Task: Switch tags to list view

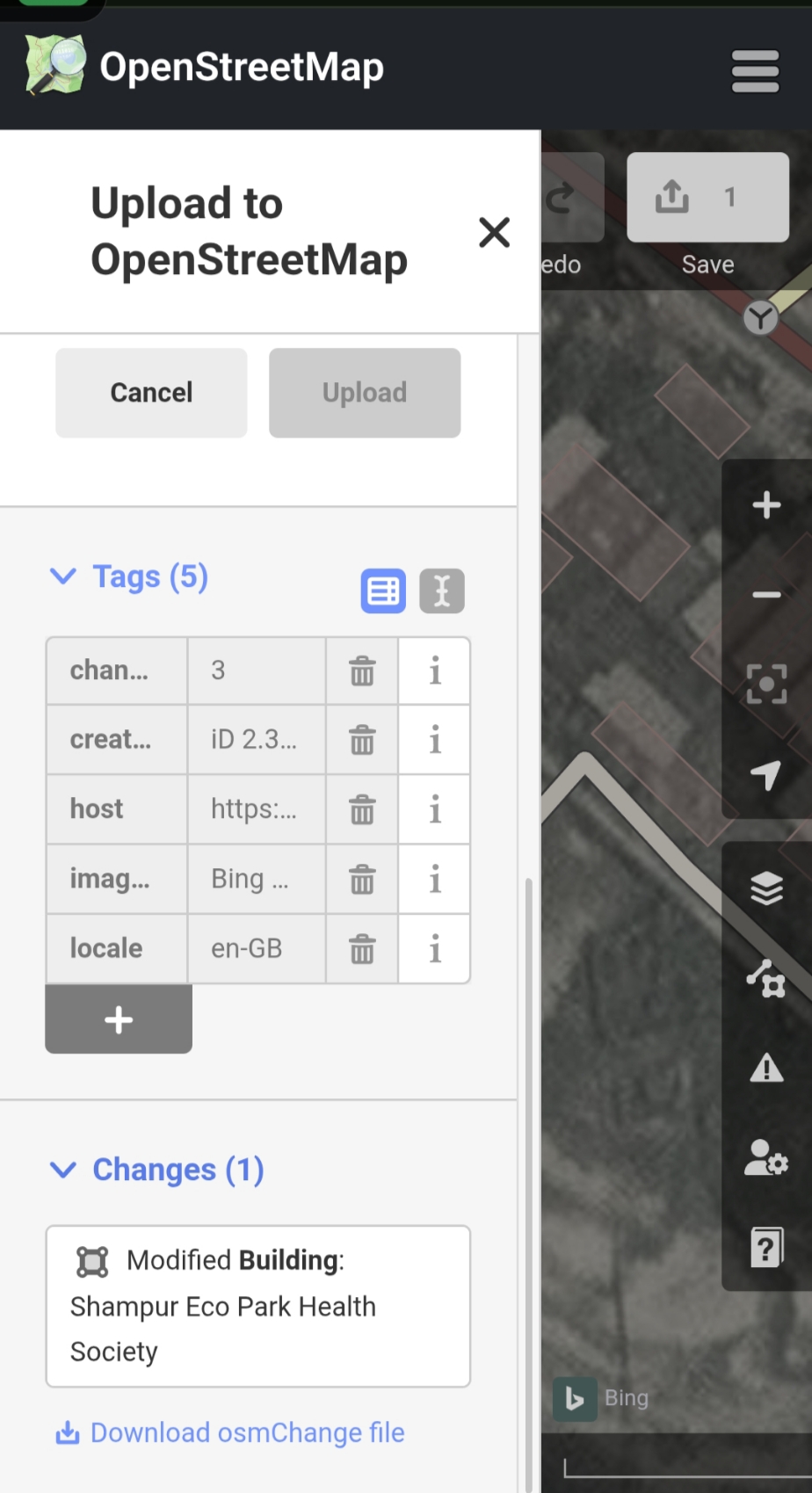Action: (383, 591)
